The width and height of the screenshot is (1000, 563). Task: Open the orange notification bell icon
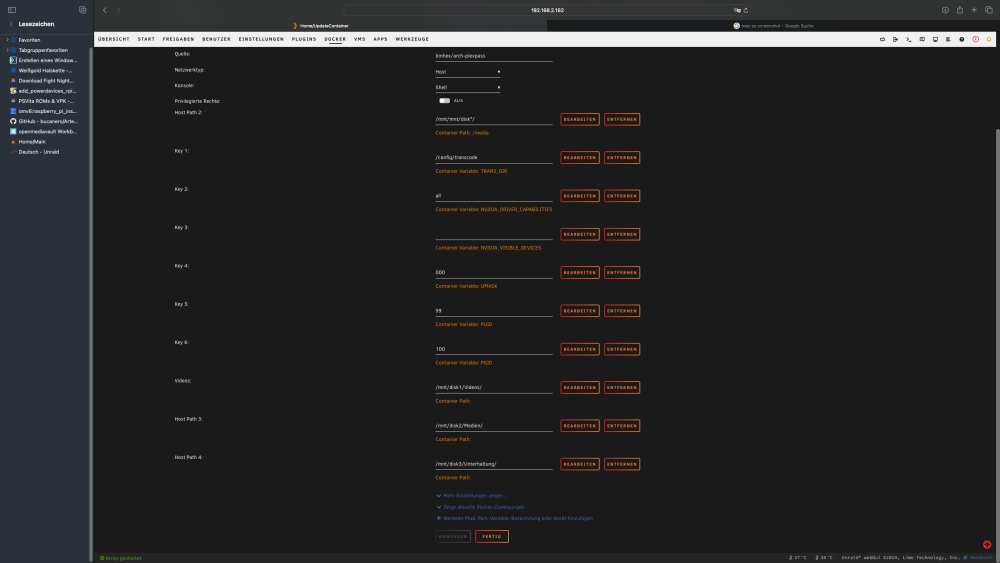click(989, 40)
